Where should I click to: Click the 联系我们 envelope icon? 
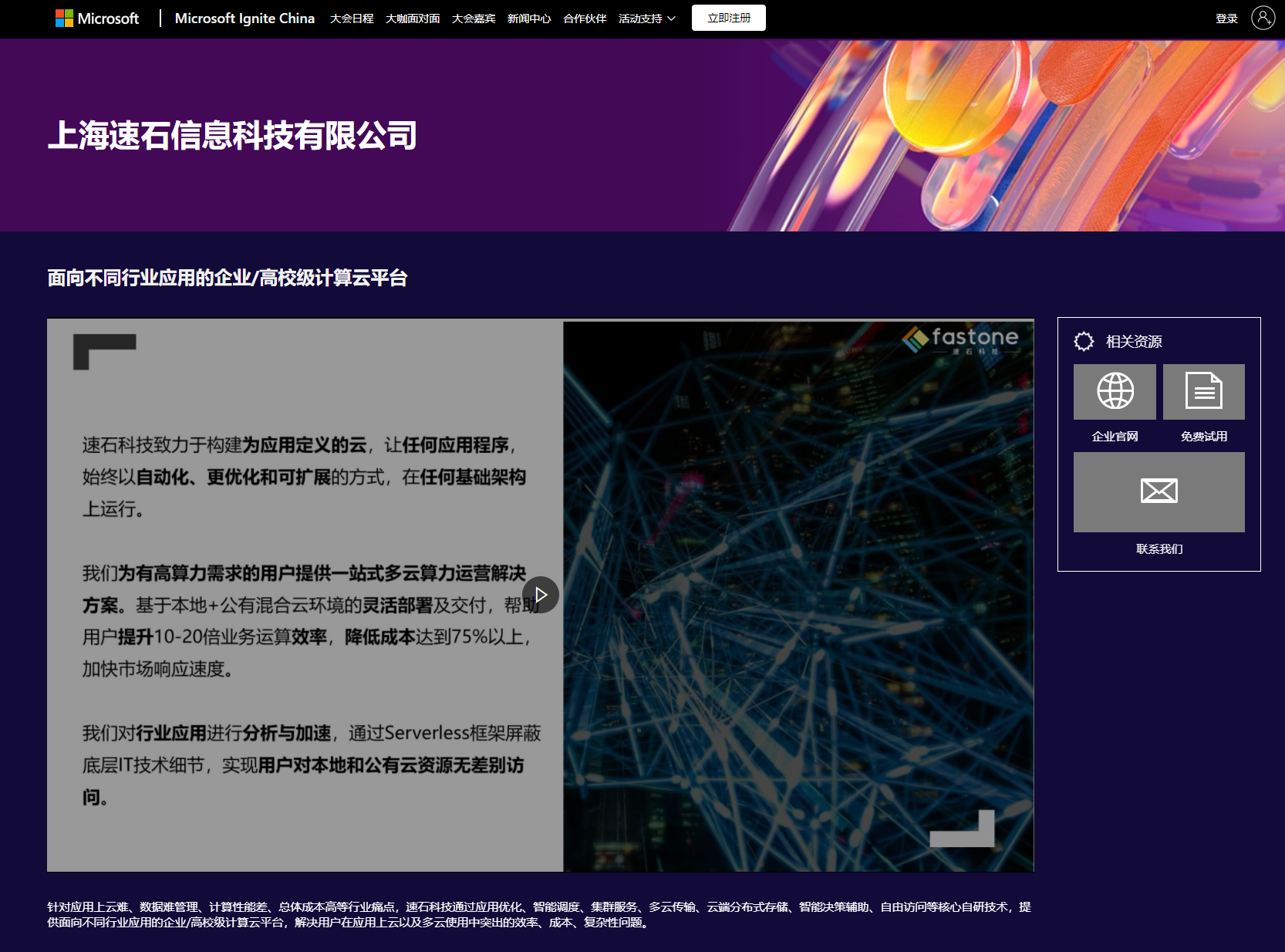[1159, 491]
